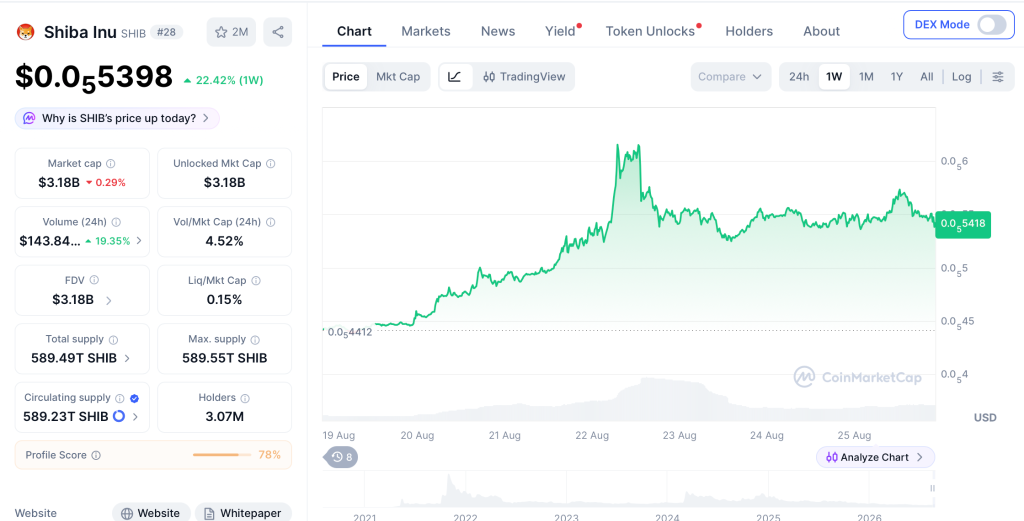Click the verified badge near Circulating supply
The image size is (1024, 521).
(x=135, y=398)
